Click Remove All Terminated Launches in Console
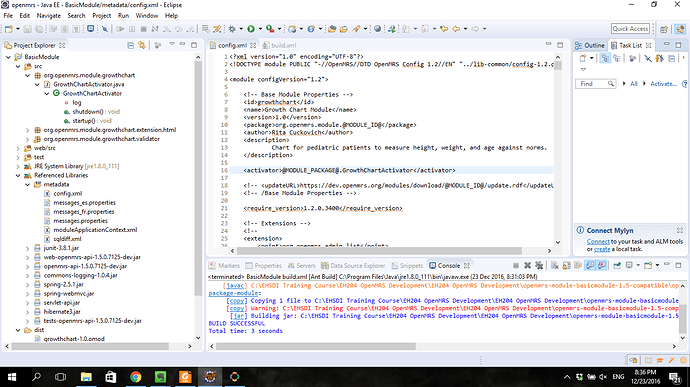The height and width of the screenshot is (387, 690). (539, 265)
